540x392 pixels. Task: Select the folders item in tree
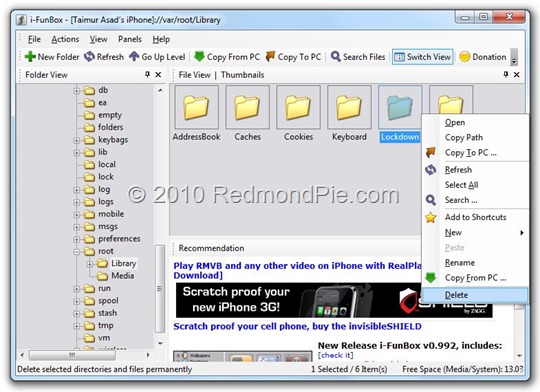coord(111,127)
